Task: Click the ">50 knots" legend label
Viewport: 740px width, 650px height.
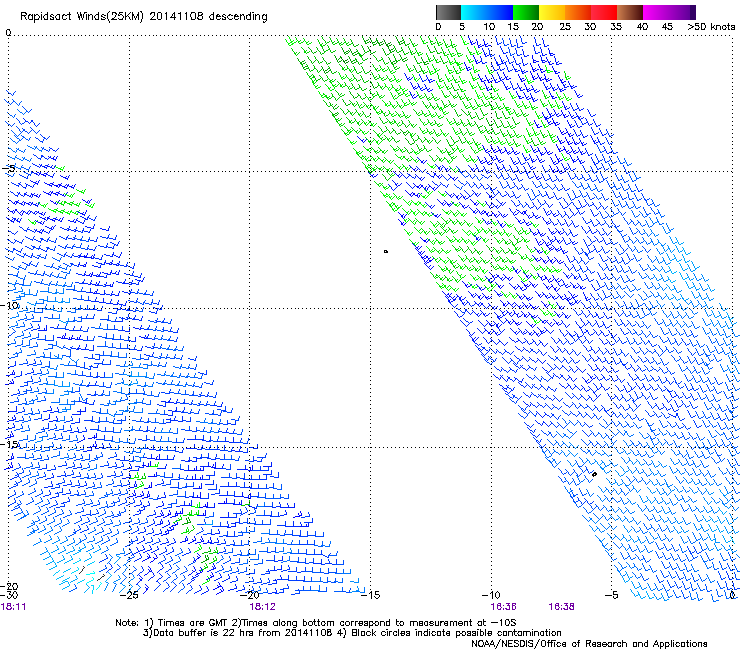Action: coord(711,26)
